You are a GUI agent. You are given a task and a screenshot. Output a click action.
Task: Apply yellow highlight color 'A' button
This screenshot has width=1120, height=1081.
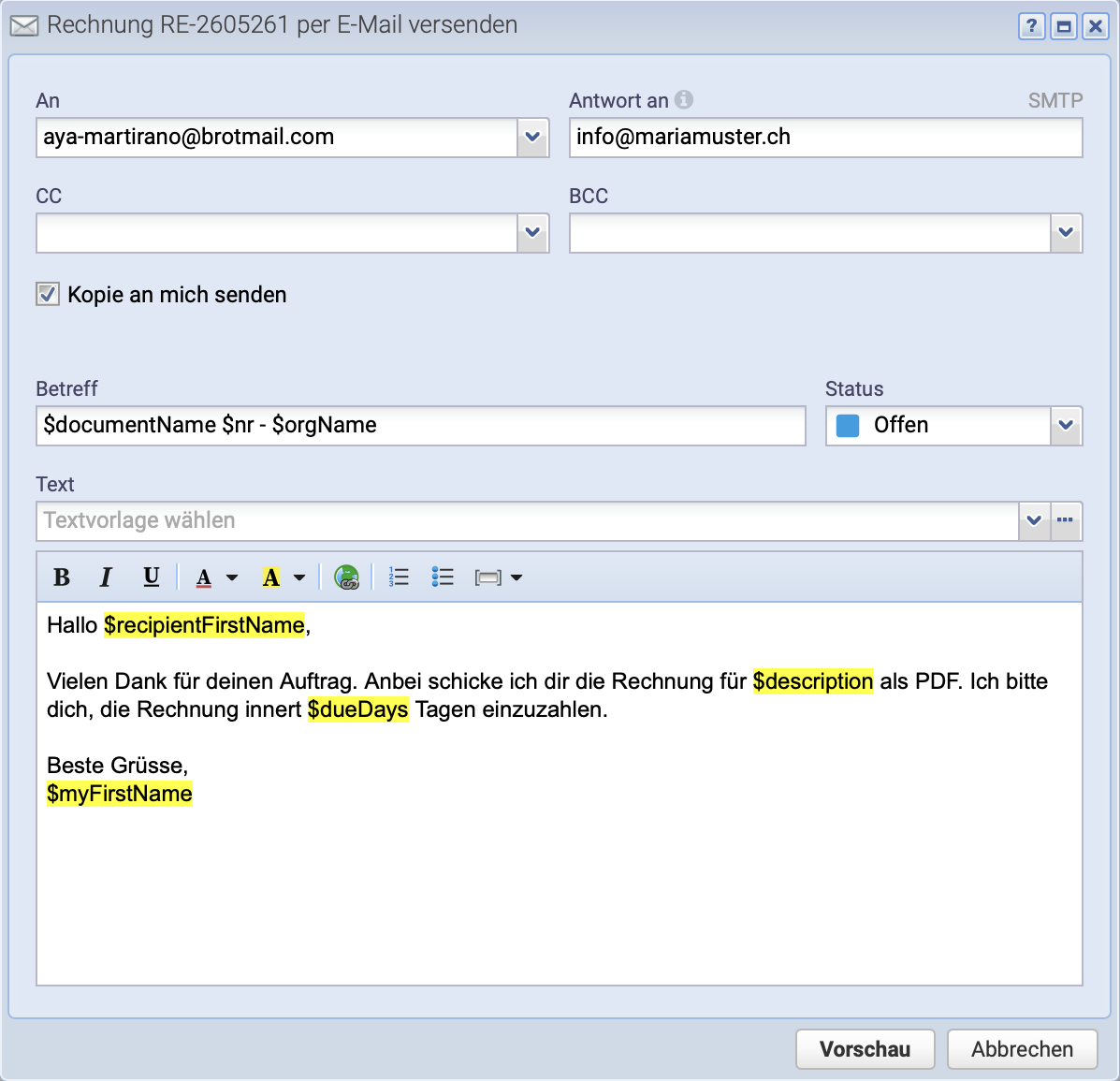tap(270, 577)
